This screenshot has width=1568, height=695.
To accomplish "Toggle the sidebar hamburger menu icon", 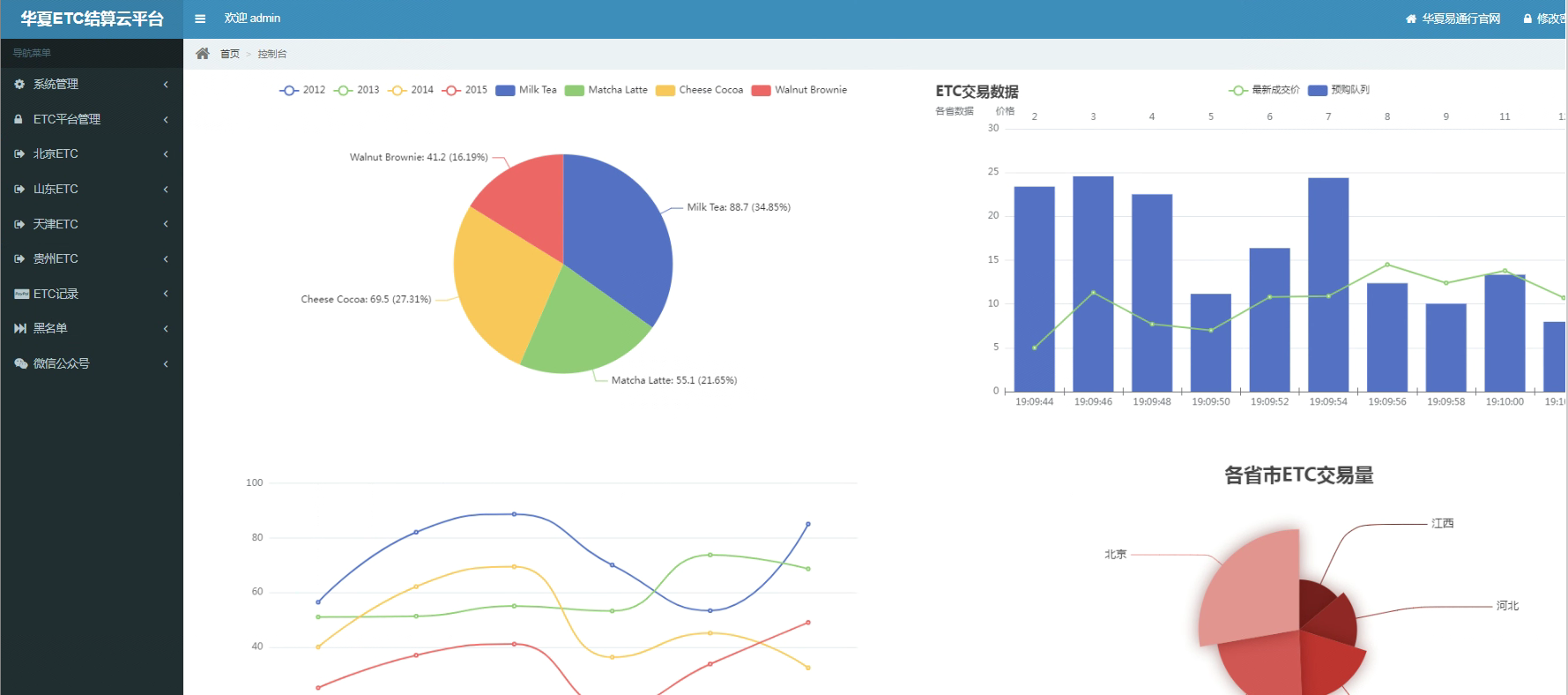I will tap(200, 19).
